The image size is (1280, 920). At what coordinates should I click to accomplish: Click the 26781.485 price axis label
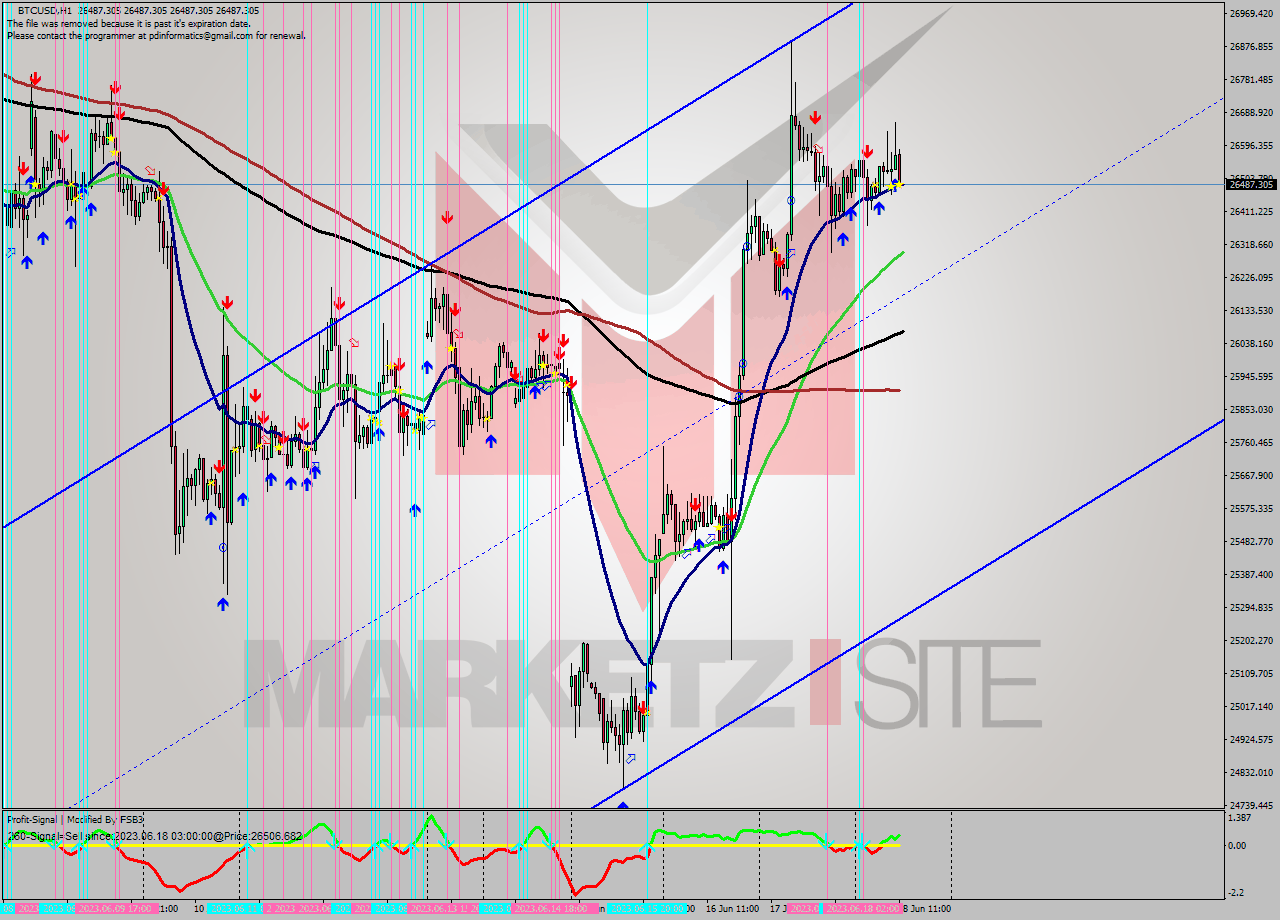[x=1251, y=80]
